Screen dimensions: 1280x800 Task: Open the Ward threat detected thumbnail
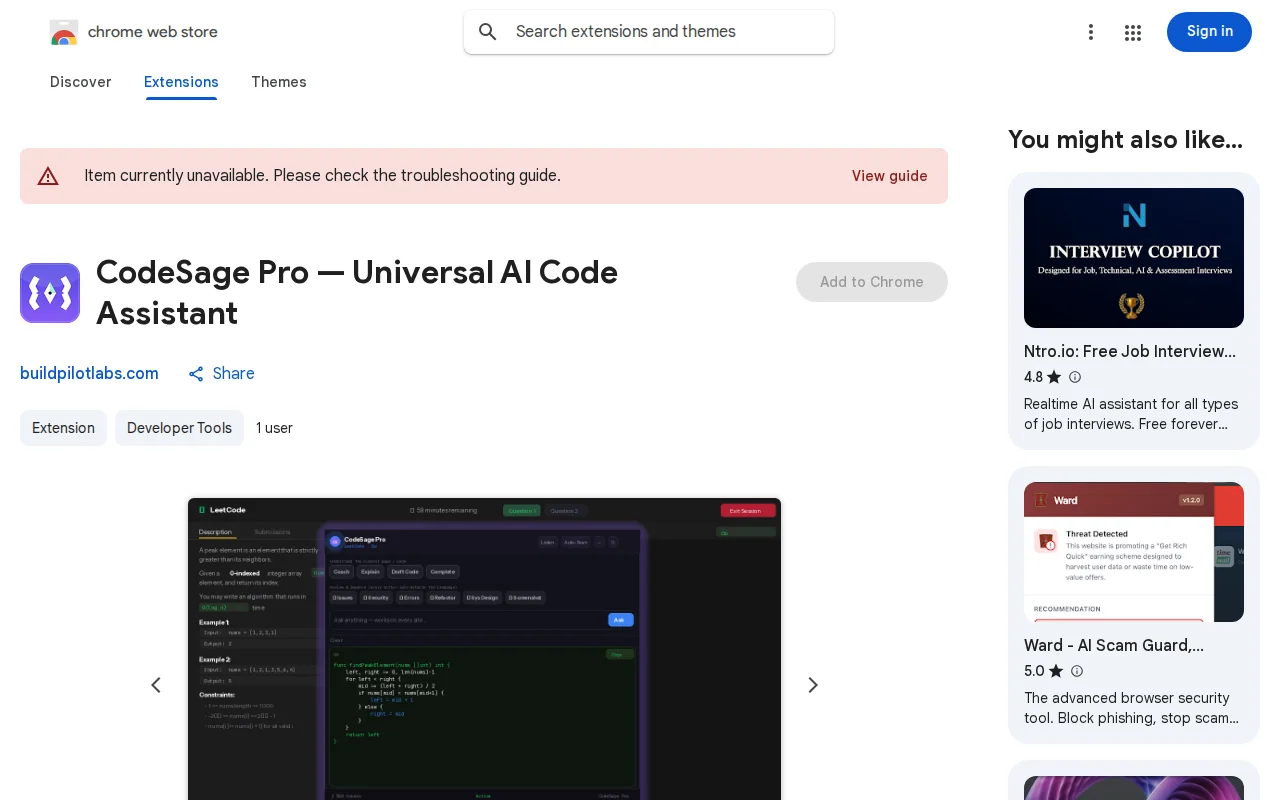(1134, 552)
